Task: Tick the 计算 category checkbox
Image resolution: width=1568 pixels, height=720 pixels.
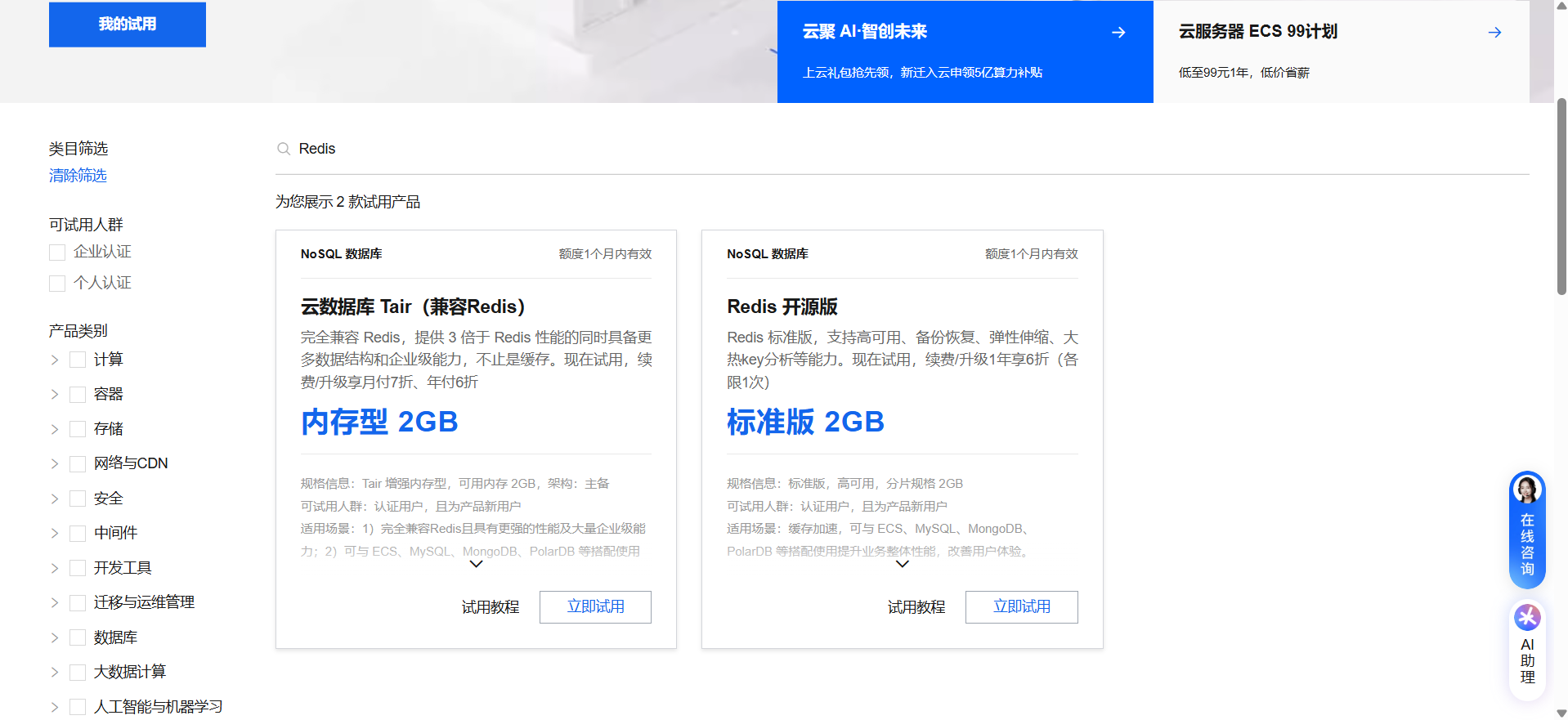Action: 78,360
